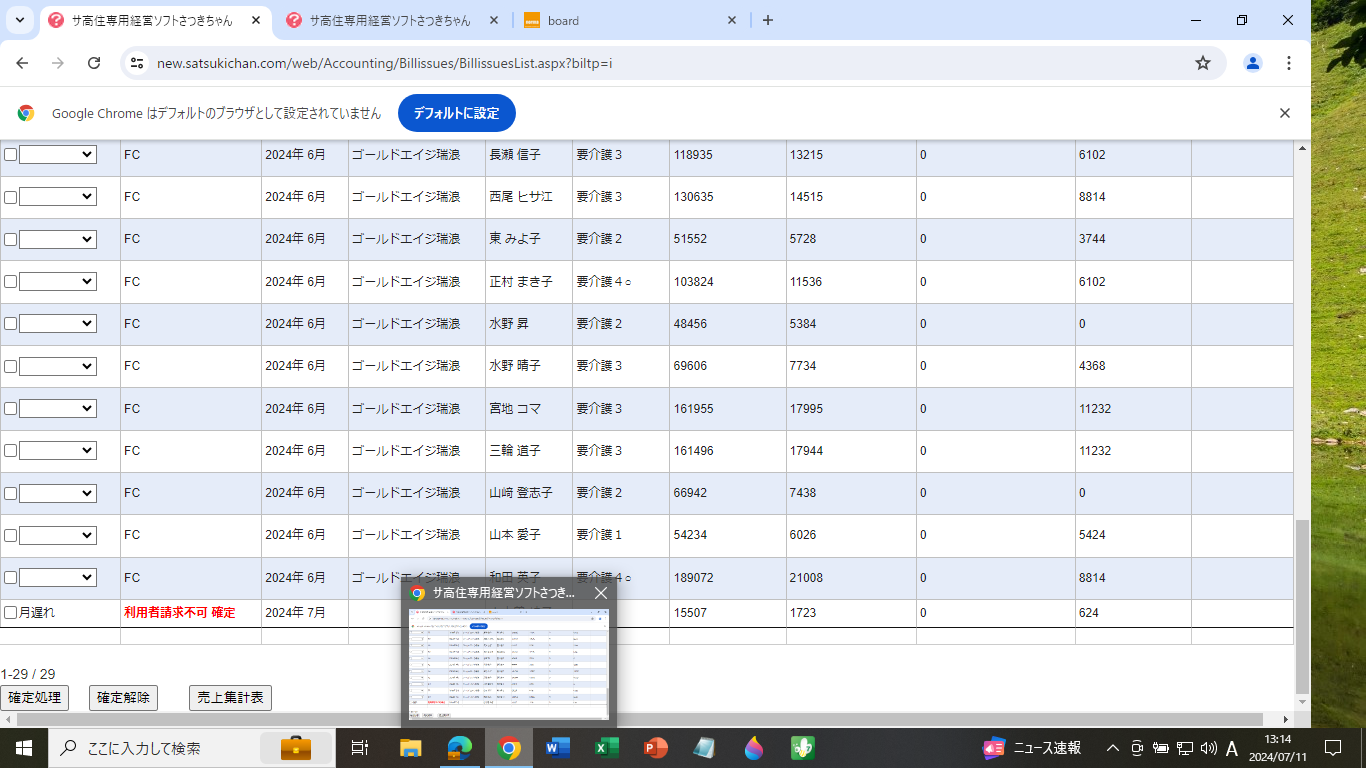The height and width of the screenshot is (768, 1366).
Task: Switch to the second さつきちゃん tab
Action: pos(390,20)
